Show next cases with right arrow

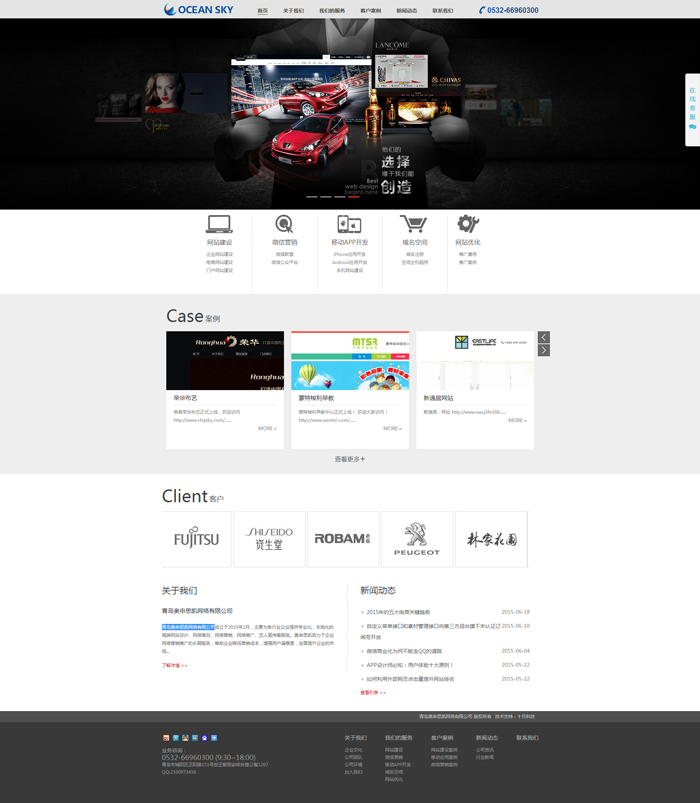pos(544,350)
